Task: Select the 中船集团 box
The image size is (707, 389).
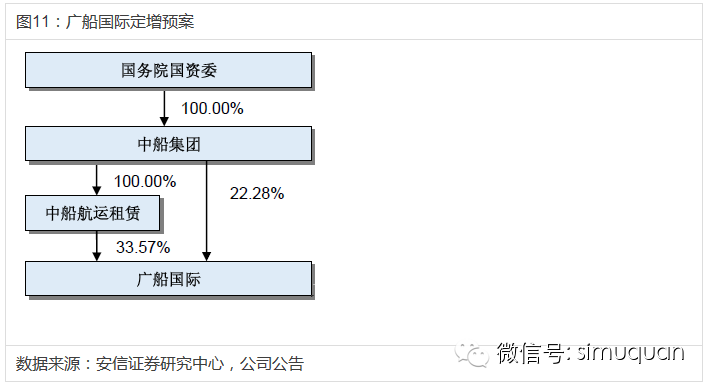Action: tap(169, 144)
